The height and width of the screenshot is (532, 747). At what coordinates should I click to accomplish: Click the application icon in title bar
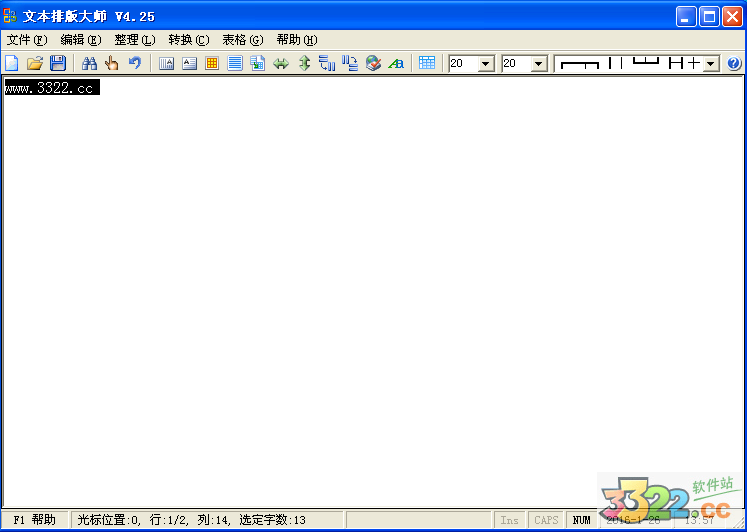(10, 16)
